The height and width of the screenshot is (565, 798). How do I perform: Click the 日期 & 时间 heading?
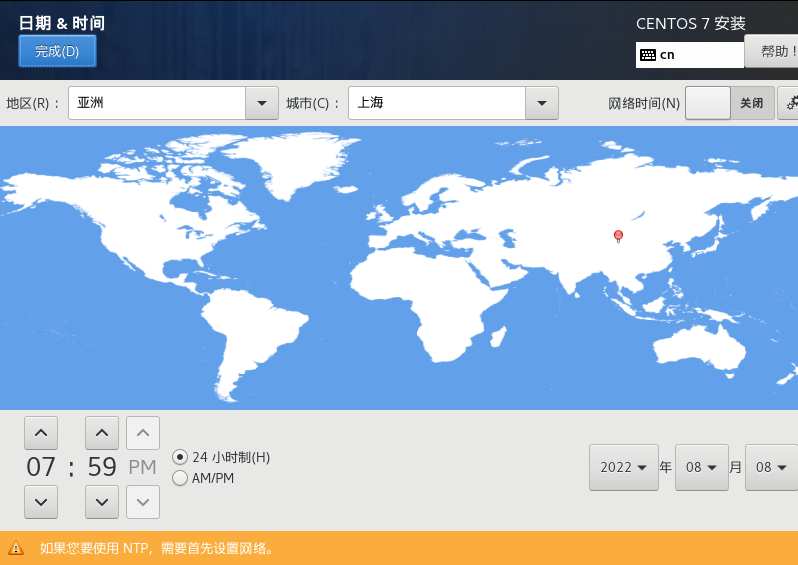(x=62, y=23)
